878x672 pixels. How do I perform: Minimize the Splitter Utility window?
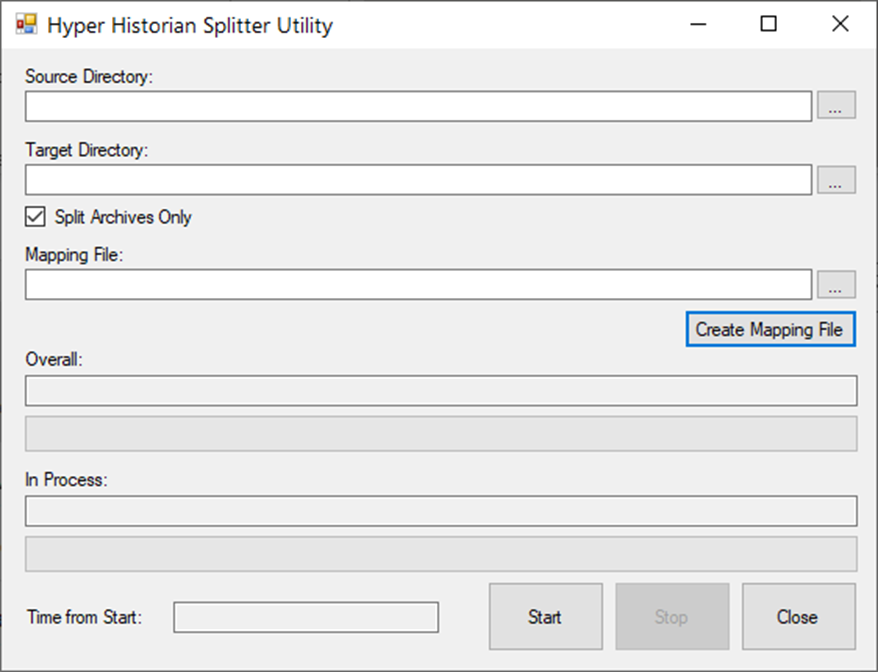(698, 24)
